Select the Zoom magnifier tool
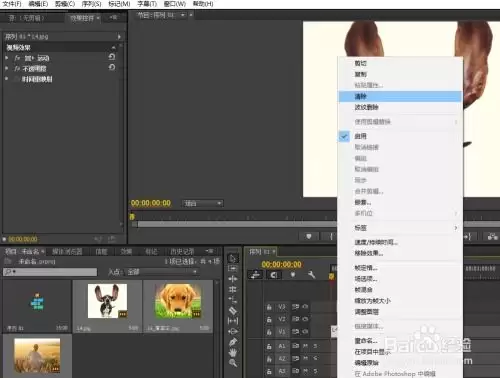Image resolution: width=500 pixels, height=378 pixels. [233, 363]
